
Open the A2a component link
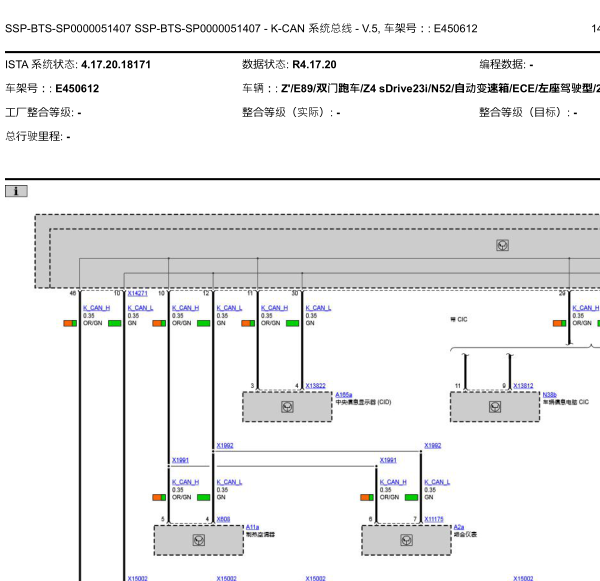pos(459,527)
